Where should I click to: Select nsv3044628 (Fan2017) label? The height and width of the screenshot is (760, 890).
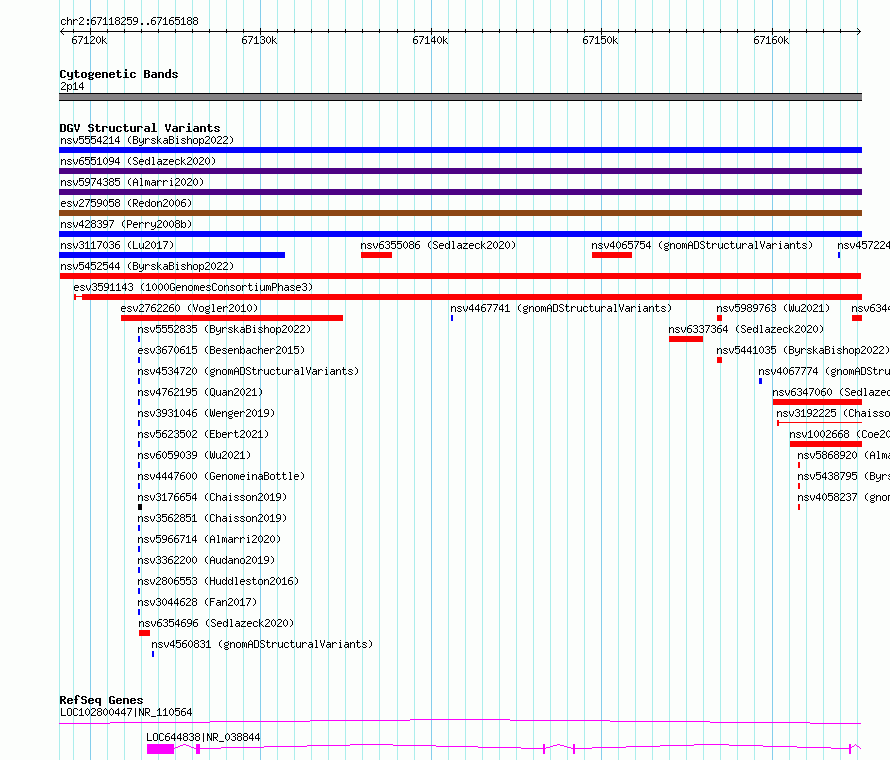[198, 602]
